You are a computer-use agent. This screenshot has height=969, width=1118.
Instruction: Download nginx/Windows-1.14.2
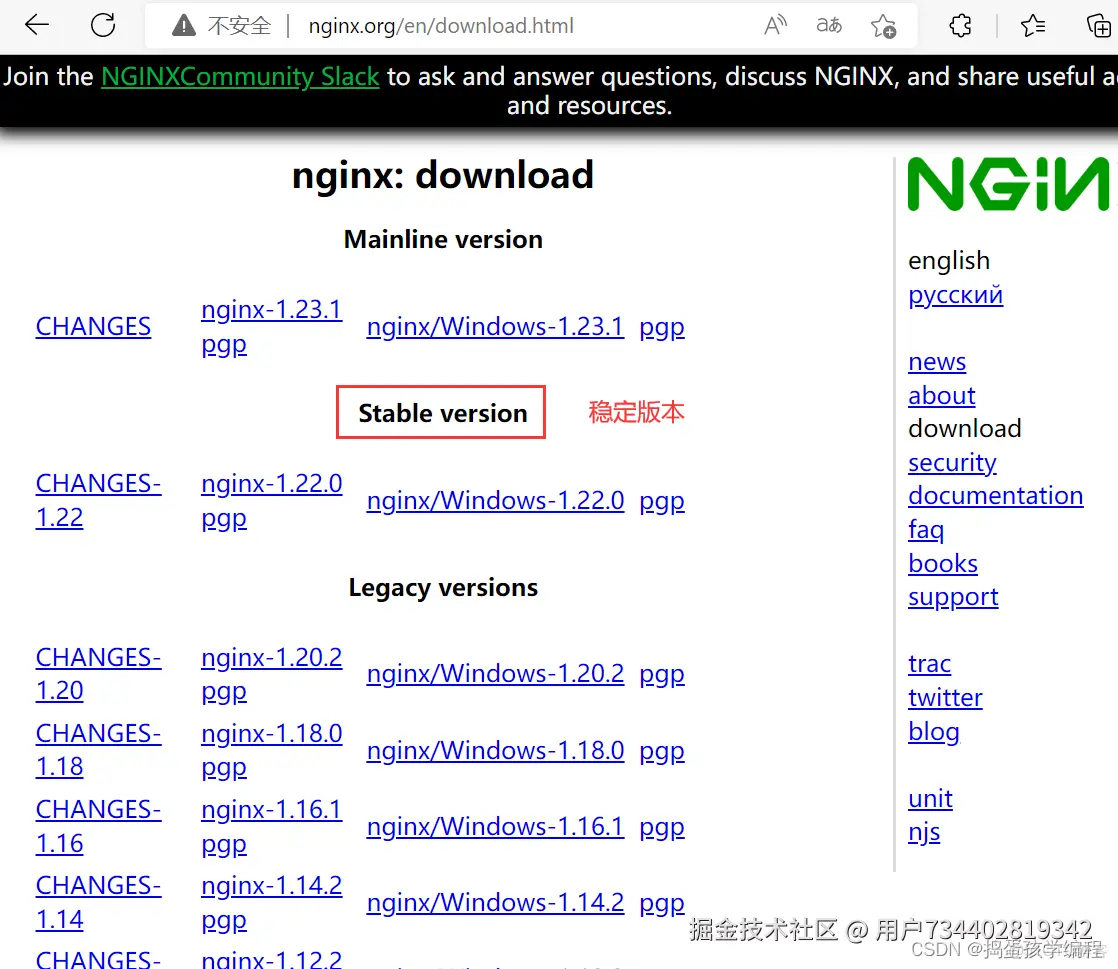coord(496,903)
